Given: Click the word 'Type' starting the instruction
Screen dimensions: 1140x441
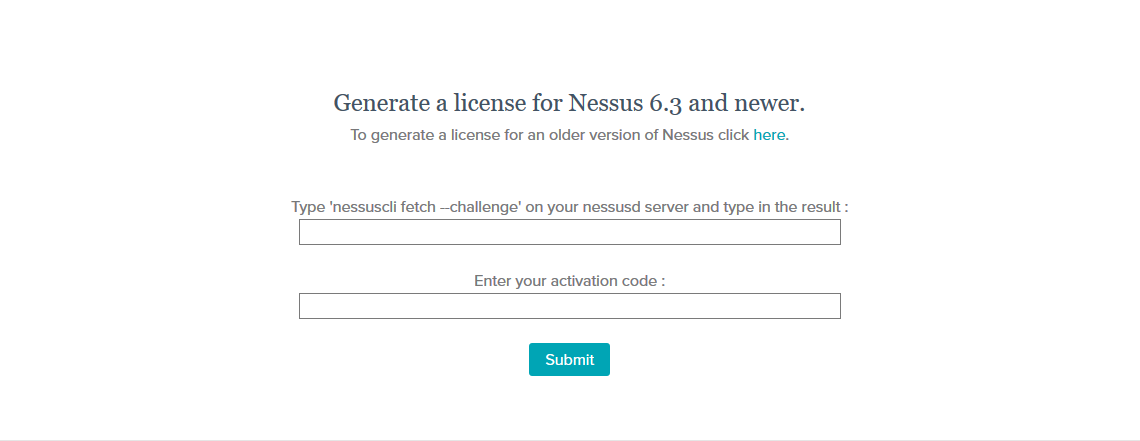Looking at the screenshot, I should pyautogui.click(x=308, y=207).
